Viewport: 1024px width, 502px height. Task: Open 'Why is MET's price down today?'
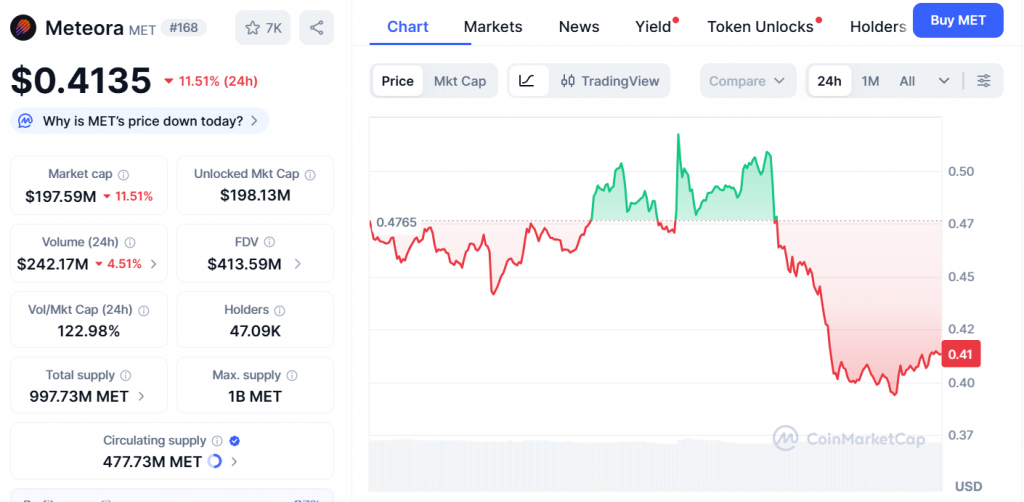[x=140, y=121]
